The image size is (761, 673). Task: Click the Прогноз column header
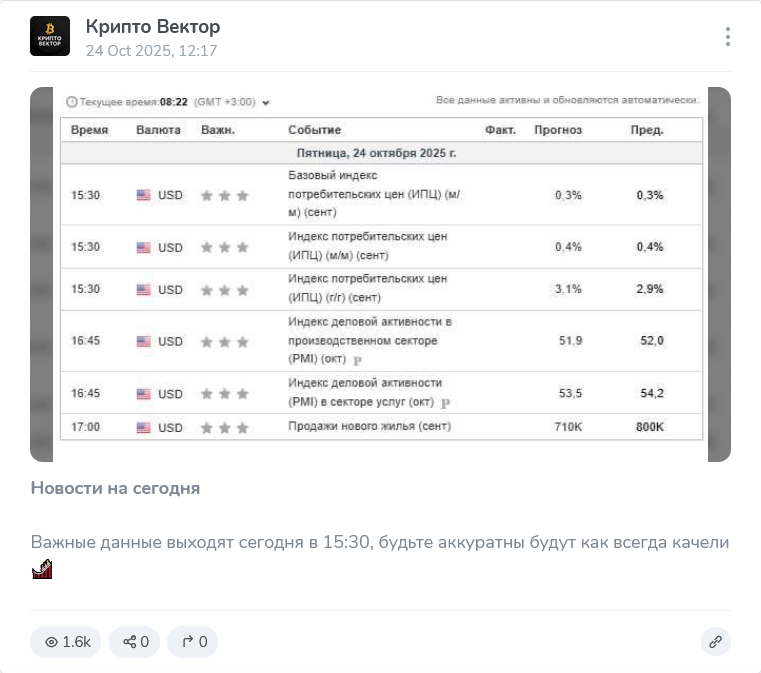tap(558, 130)
